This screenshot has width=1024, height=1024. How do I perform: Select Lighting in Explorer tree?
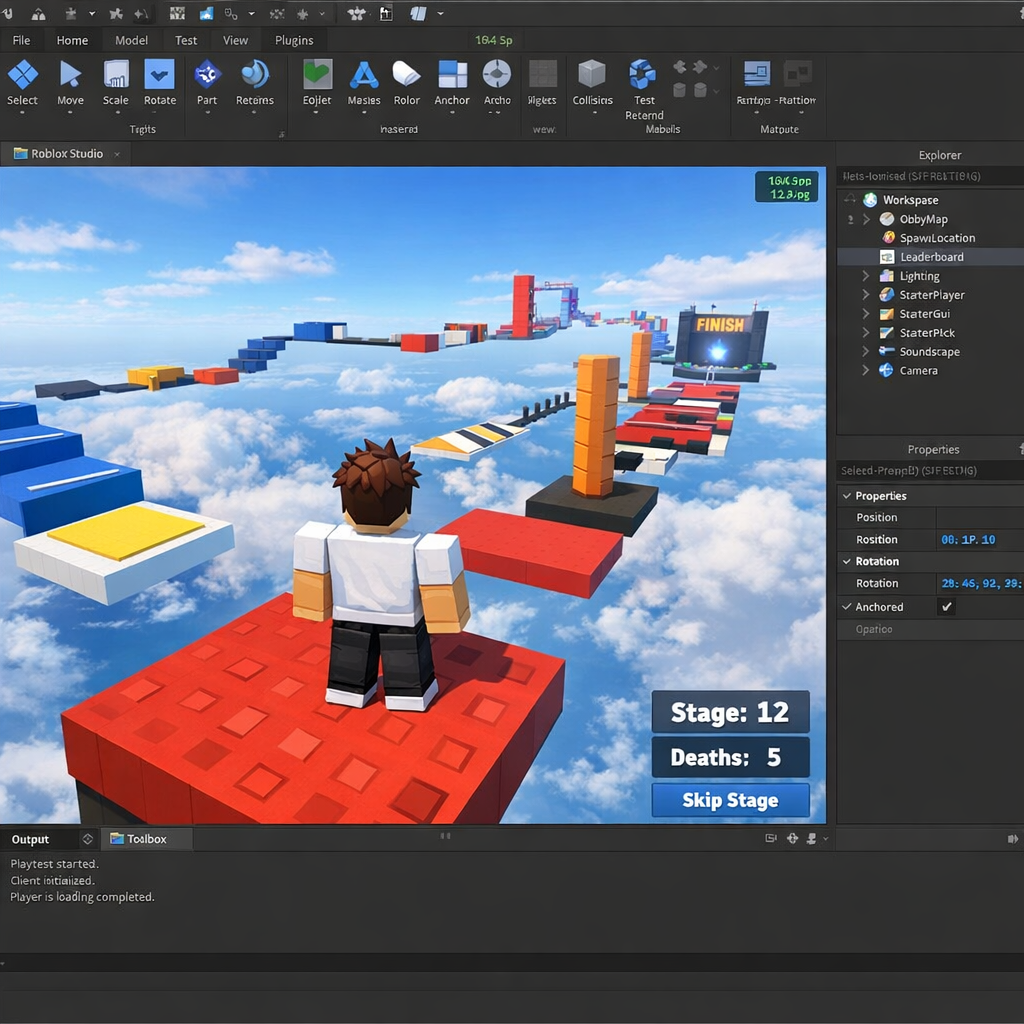point(920,276)
